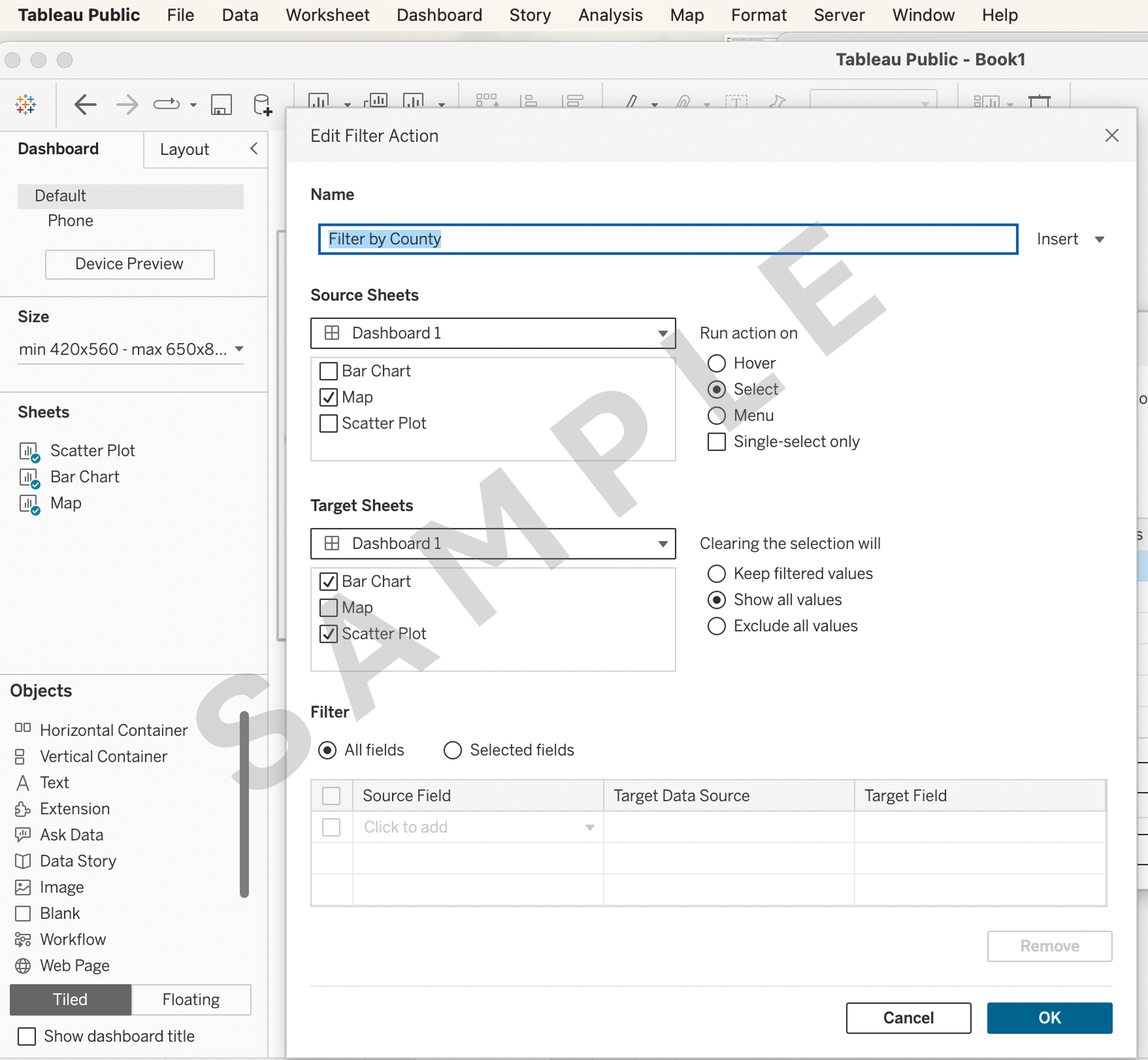Click the Tableau logo start page icon
Image resolution: width=1148 pixels, height=1060 pixels.
(x=26, y=105)
